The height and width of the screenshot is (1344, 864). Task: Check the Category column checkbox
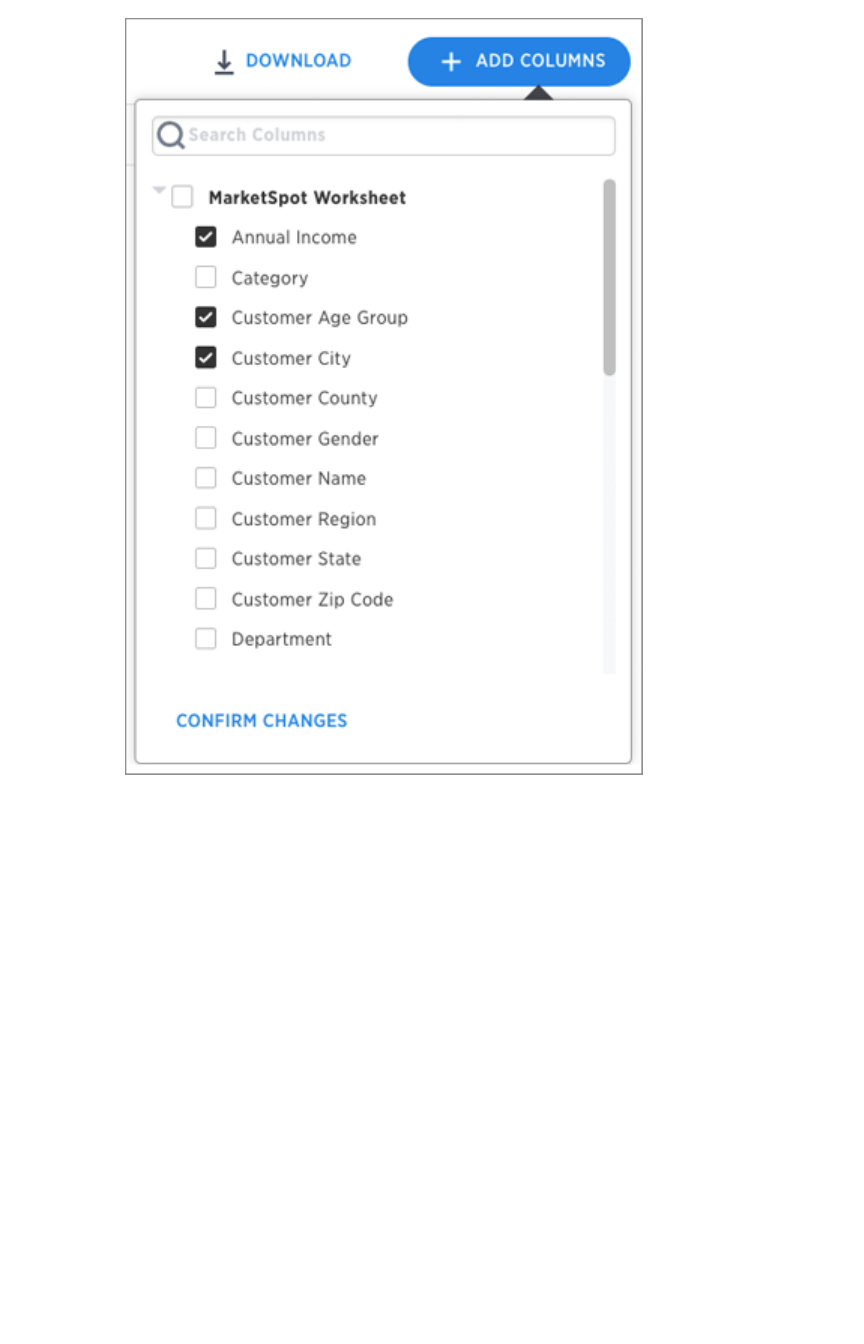(206, 277)
